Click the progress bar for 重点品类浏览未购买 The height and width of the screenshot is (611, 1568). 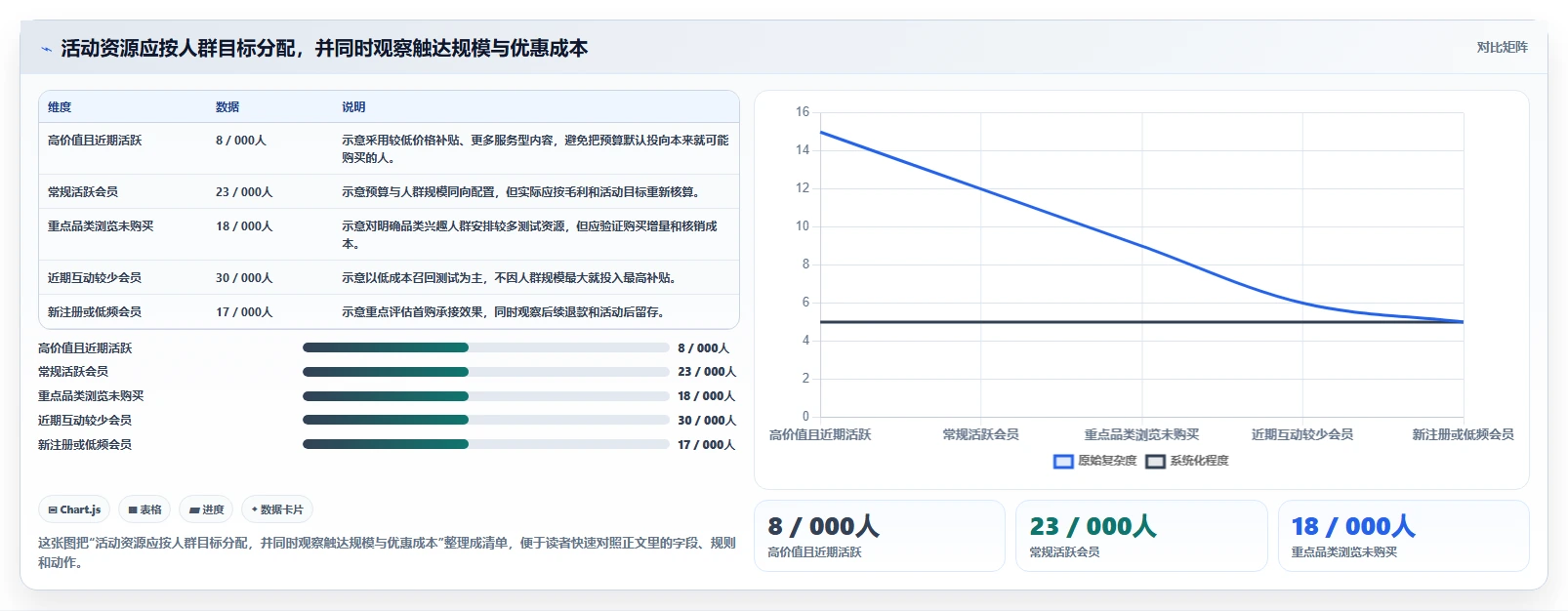(x=486, y=396)
